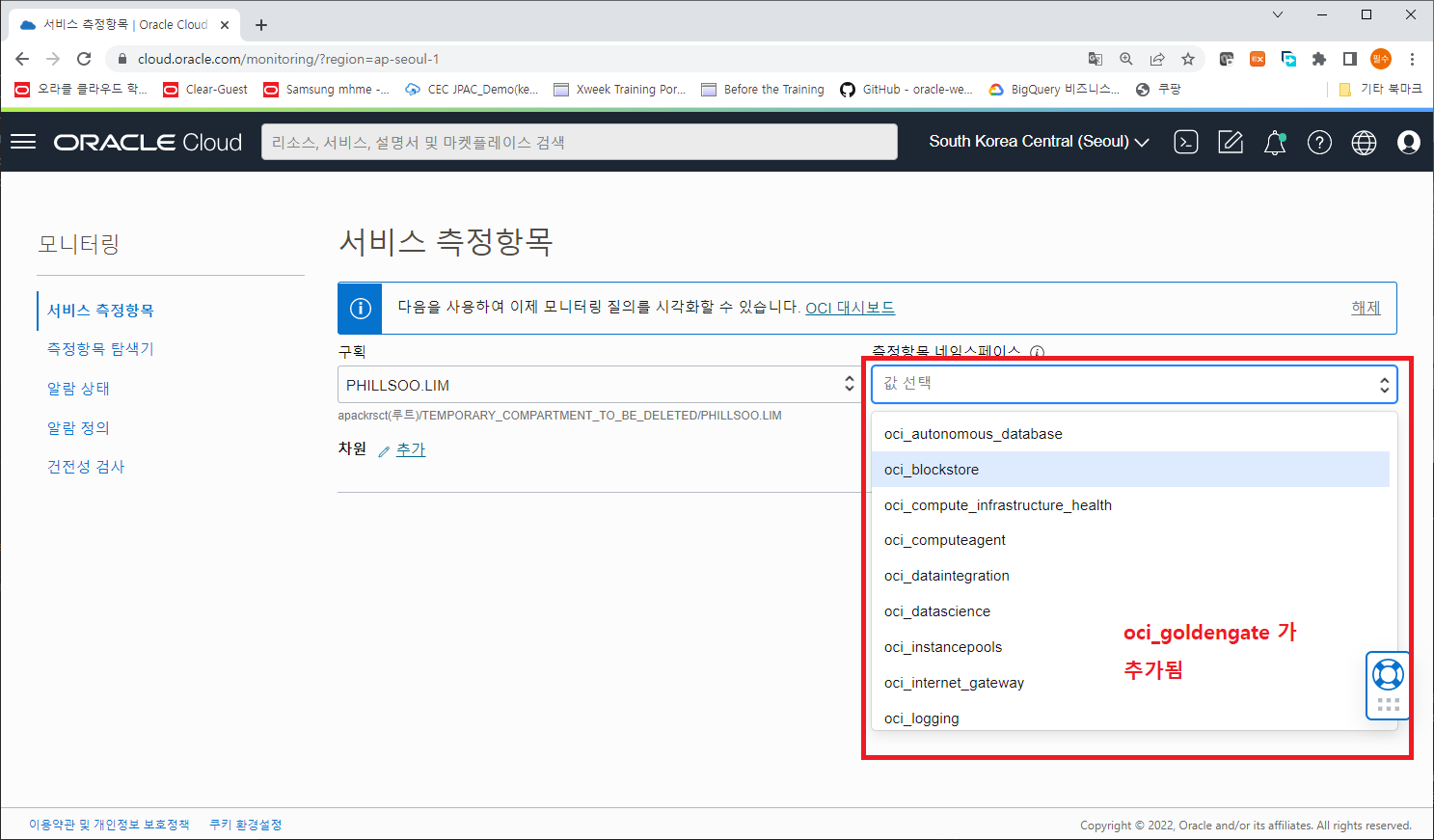Open the Chrome extensions puzzle icon
Image resolution: width=1434 pixels, height=840 pixels.
click(x=1319, y=59)
